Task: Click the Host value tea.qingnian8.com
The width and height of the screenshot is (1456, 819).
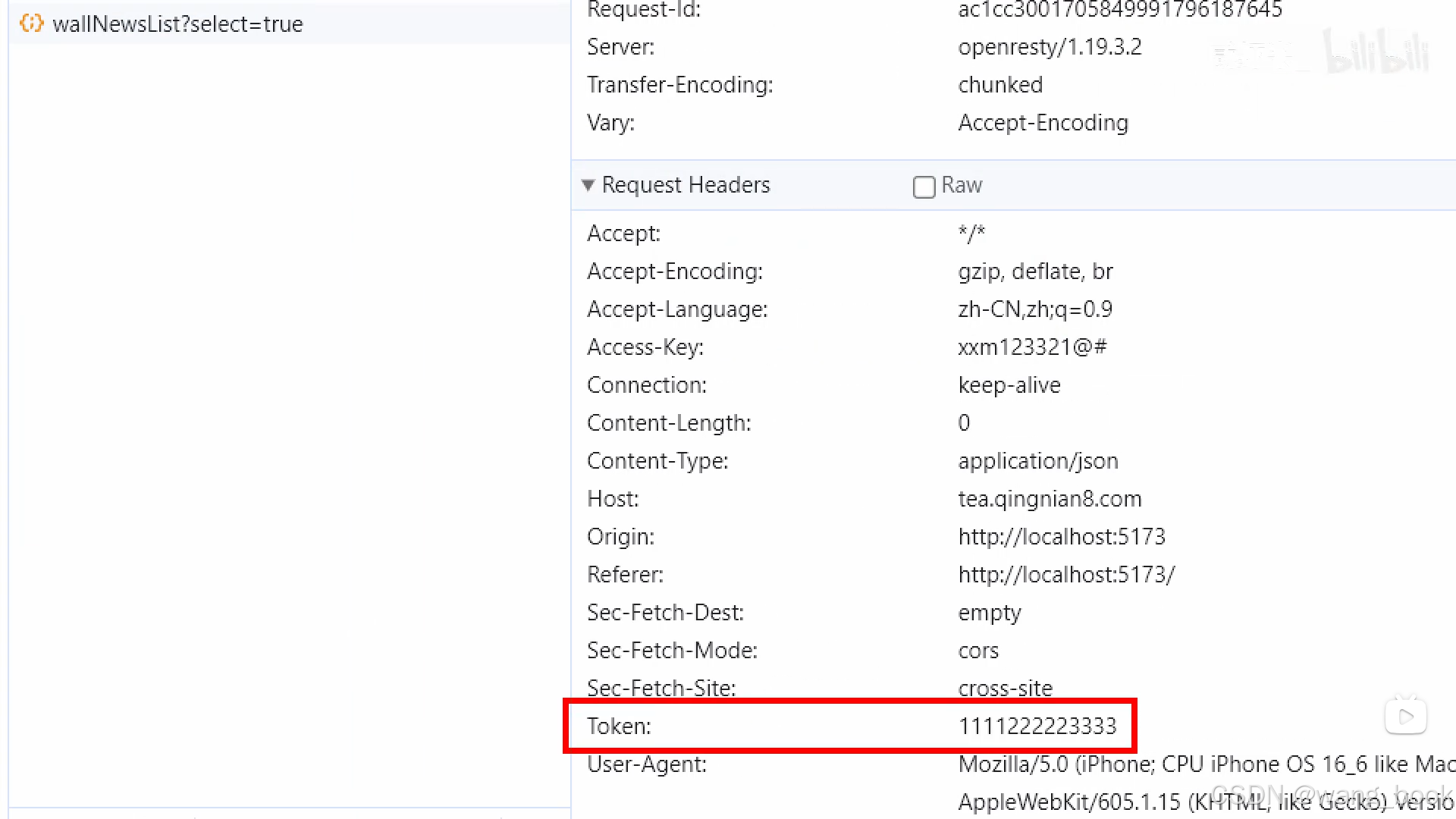Action: click(1050, 499)
